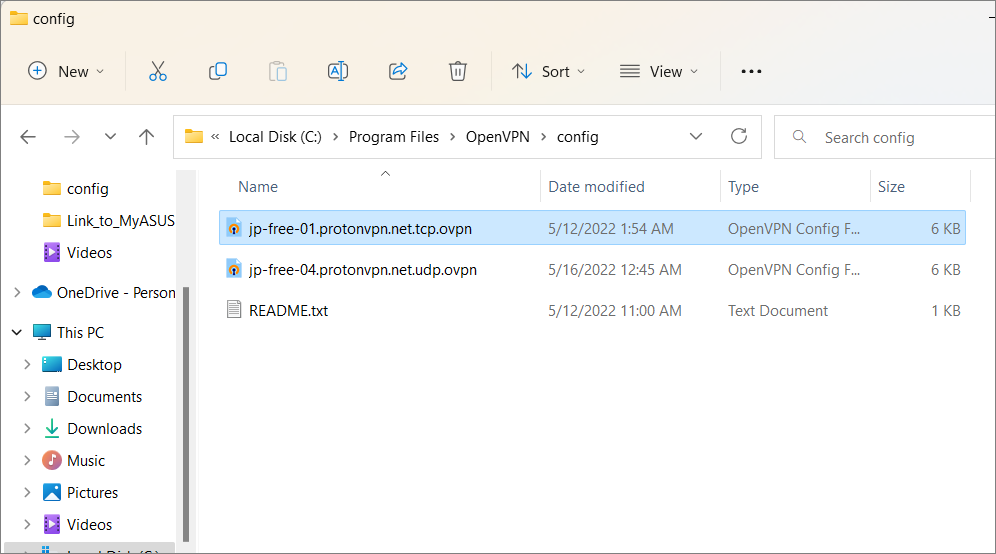
Task: Go up one folder level
Action: (147, 137)
